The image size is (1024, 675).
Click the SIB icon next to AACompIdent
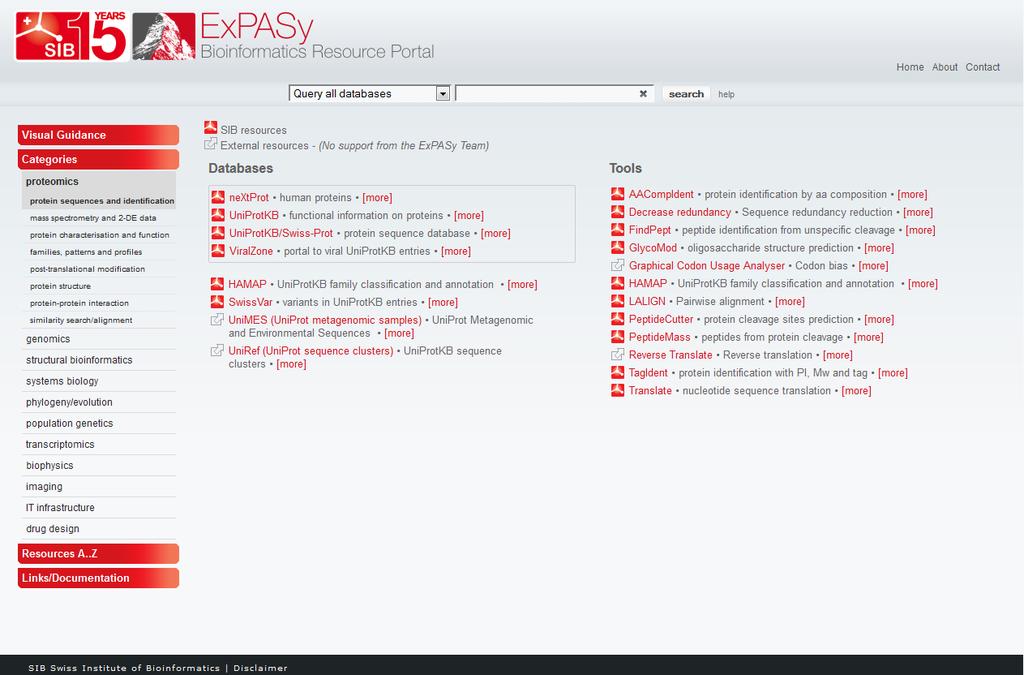(617, 194)
